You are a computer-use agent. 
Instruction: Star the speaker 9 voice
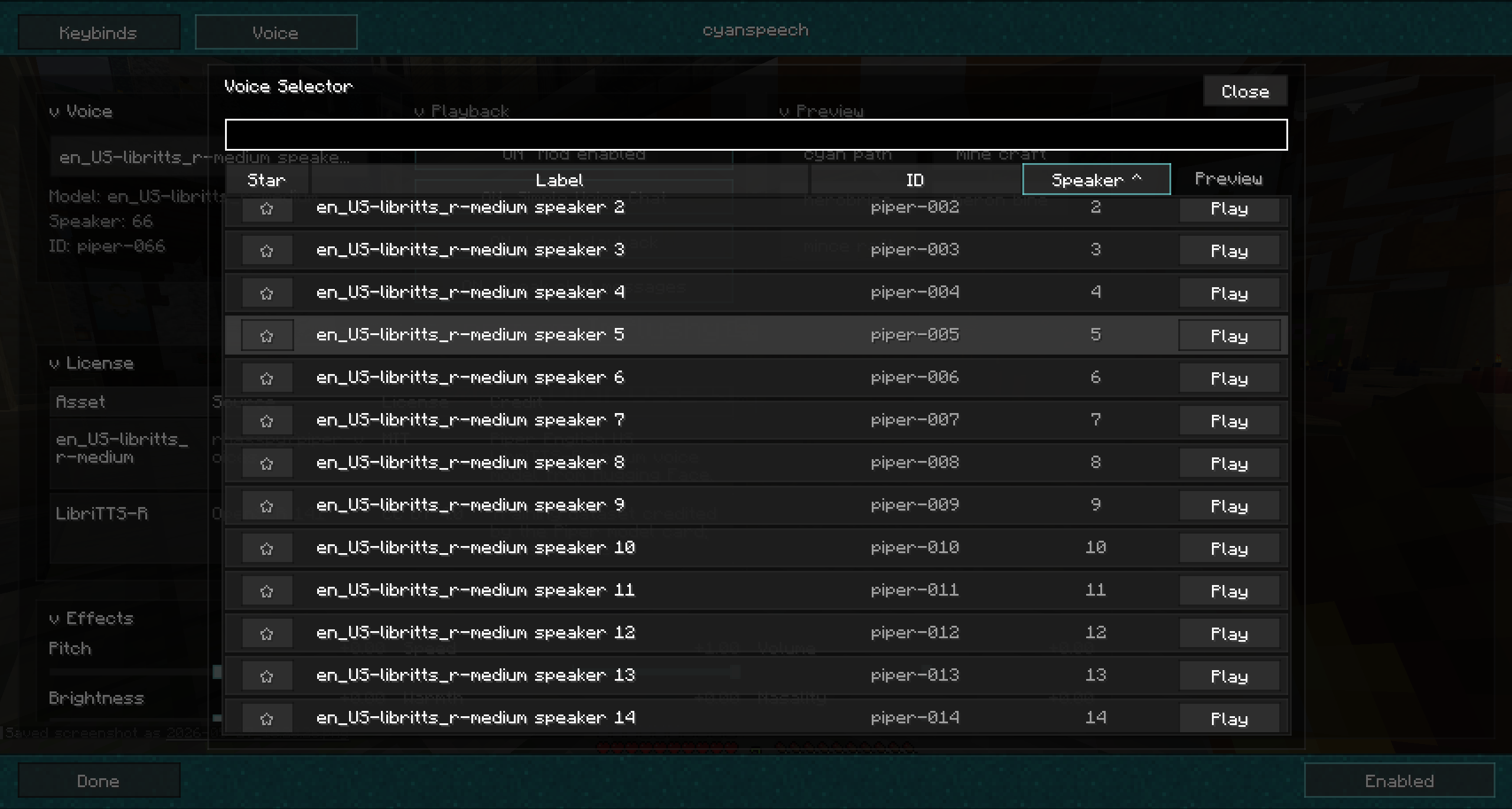click(x=267, y=506)
